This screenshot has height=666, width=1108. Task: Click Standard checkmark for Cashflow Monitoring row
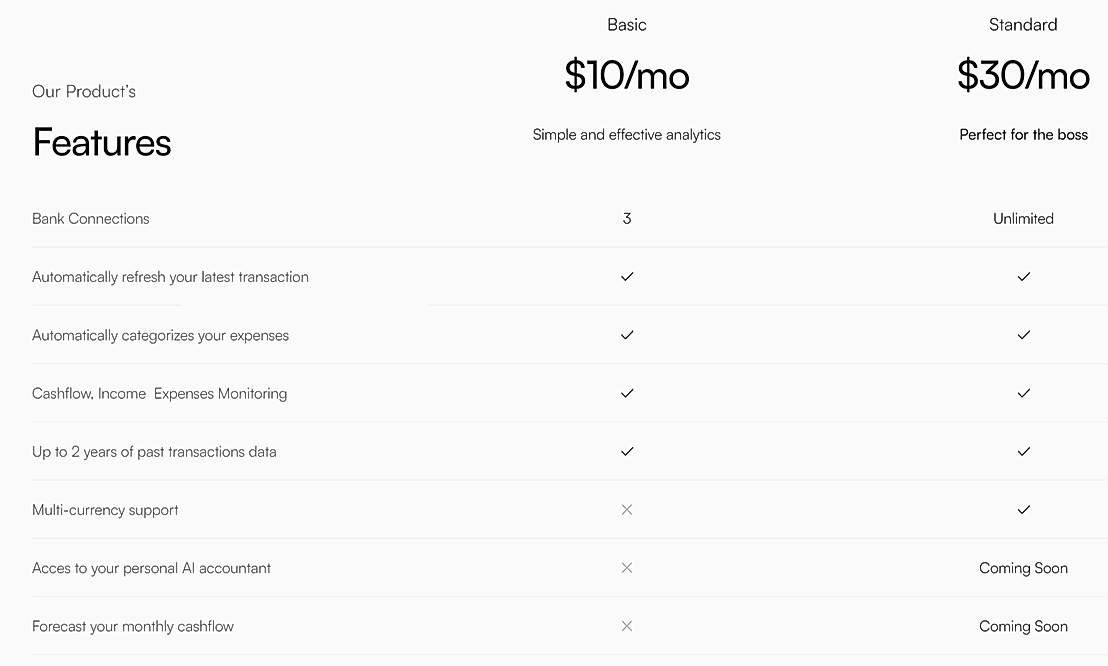click(x=1023, y=393)
